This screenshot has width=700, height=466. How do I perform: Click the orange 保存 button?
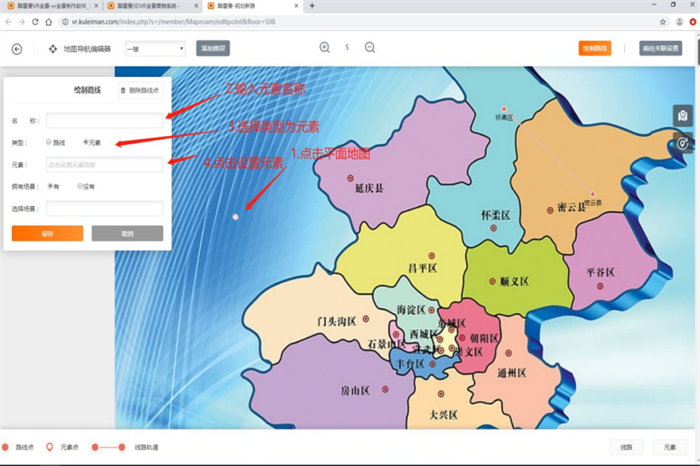(47, 233)
